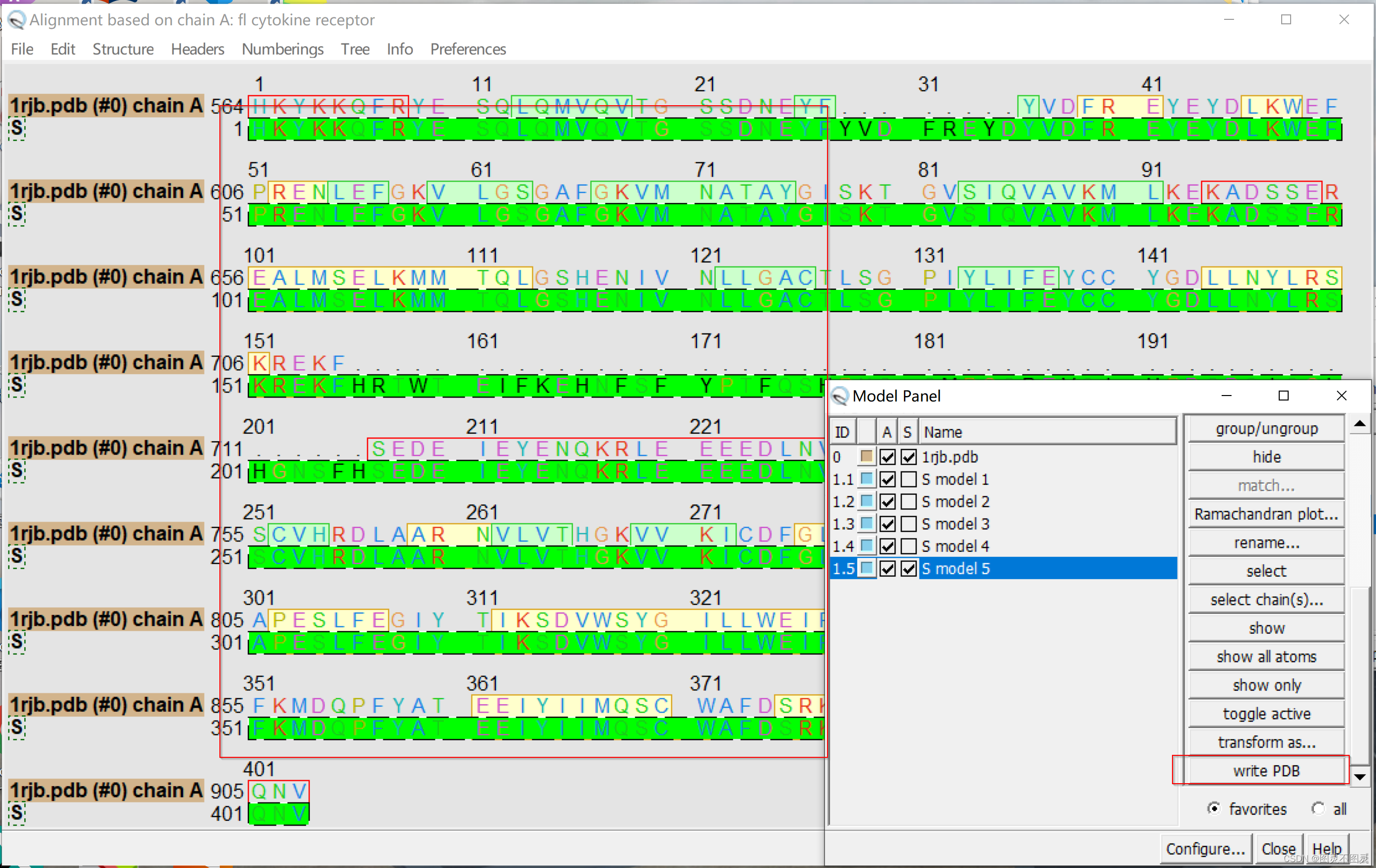
Task: Open the Numberings menu
Action: [282, 49]
